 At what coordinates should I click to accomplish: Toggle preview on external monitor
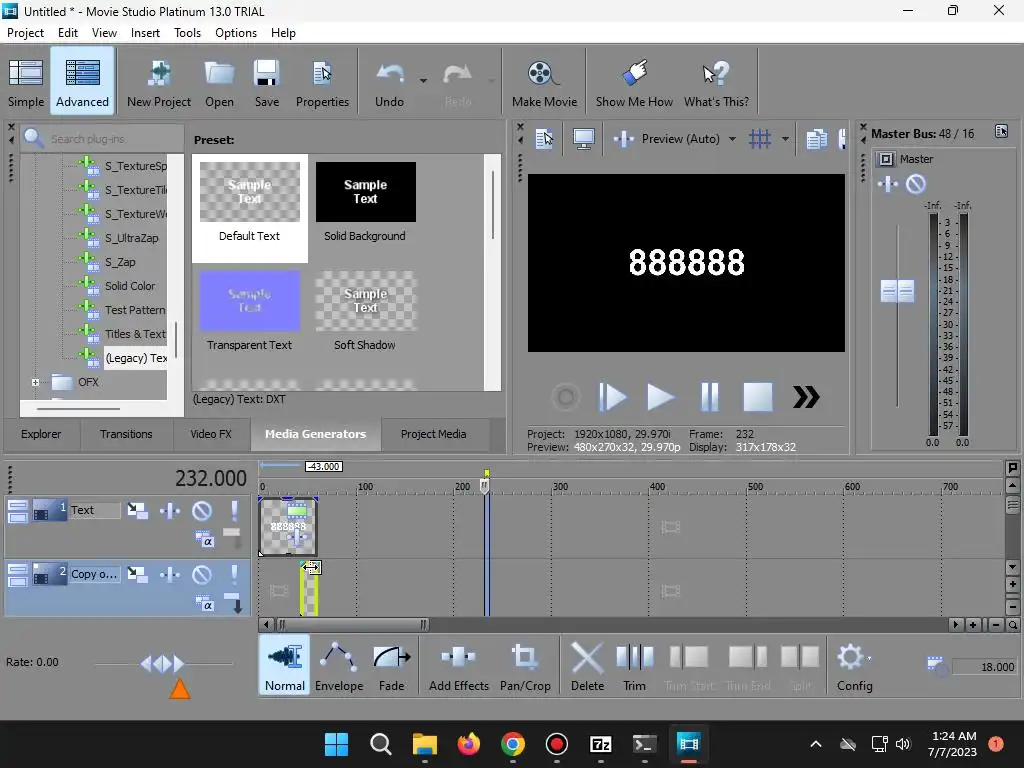point(583,139)
